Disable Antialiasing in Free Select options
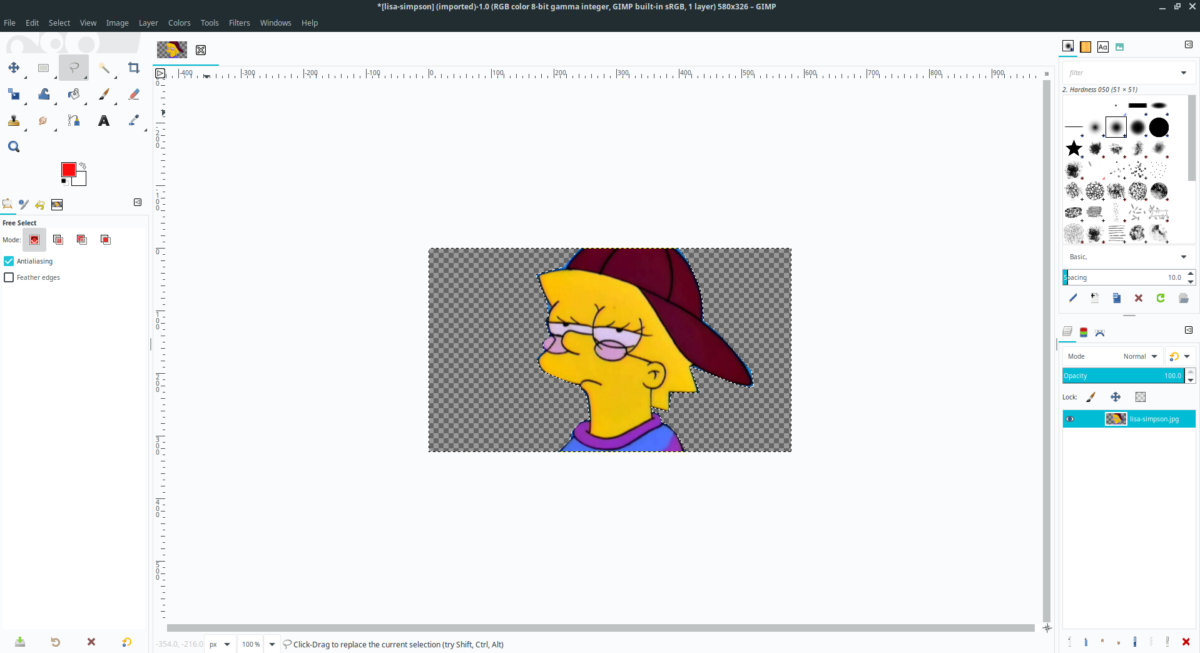Screen dimensions: 1200x653 [9, 260]
